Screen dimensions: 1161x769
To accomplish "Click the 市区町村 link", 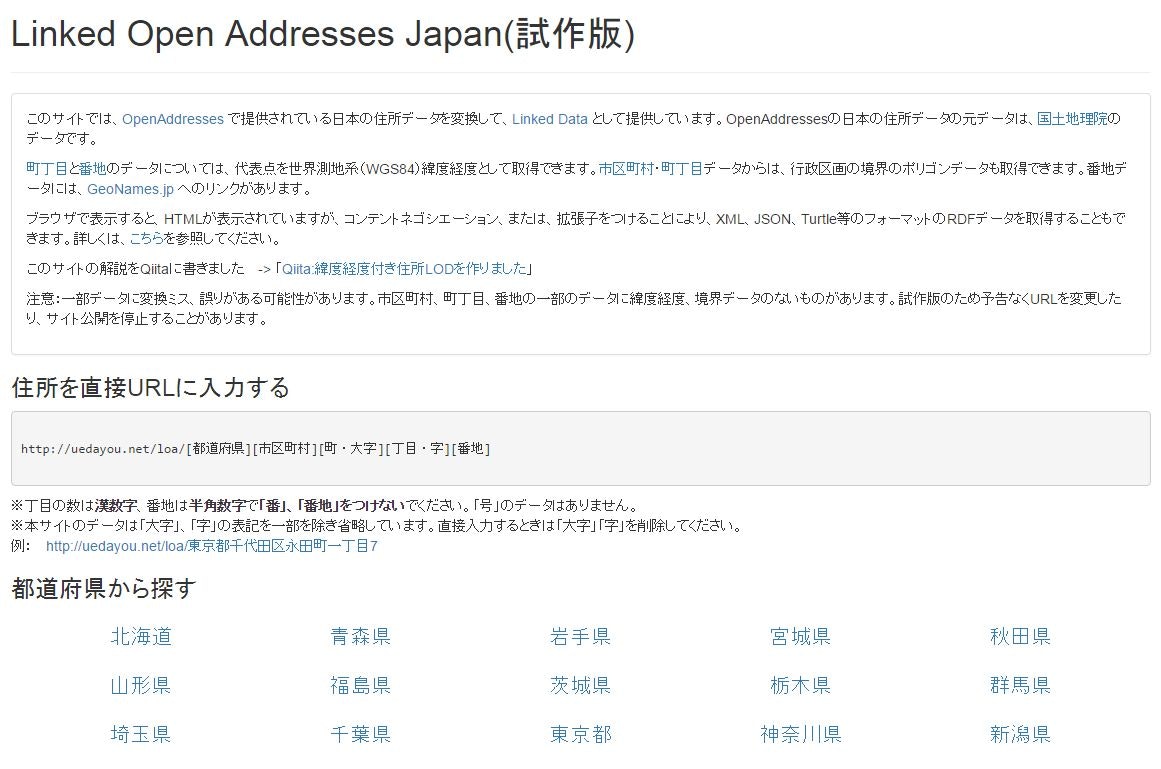I will click(x=626, y=169).
